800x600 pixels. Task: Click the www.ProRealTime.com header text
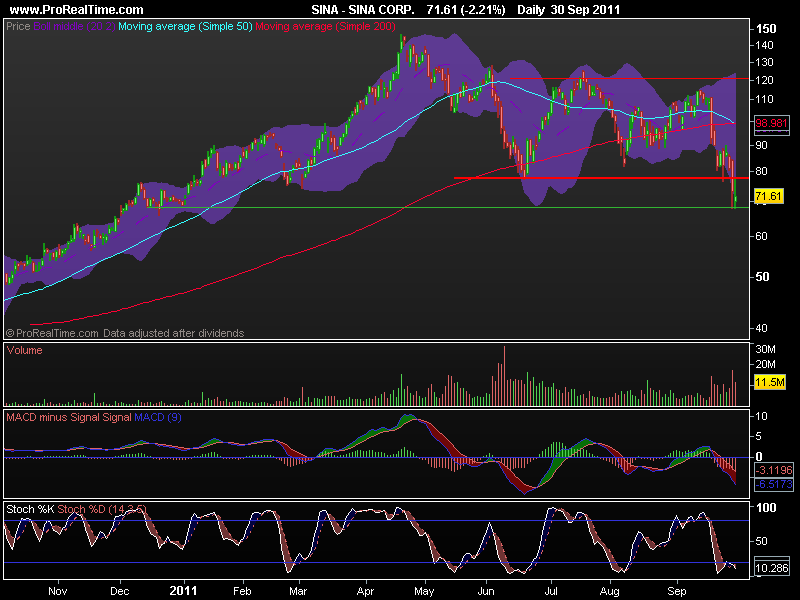click(77, 9)
